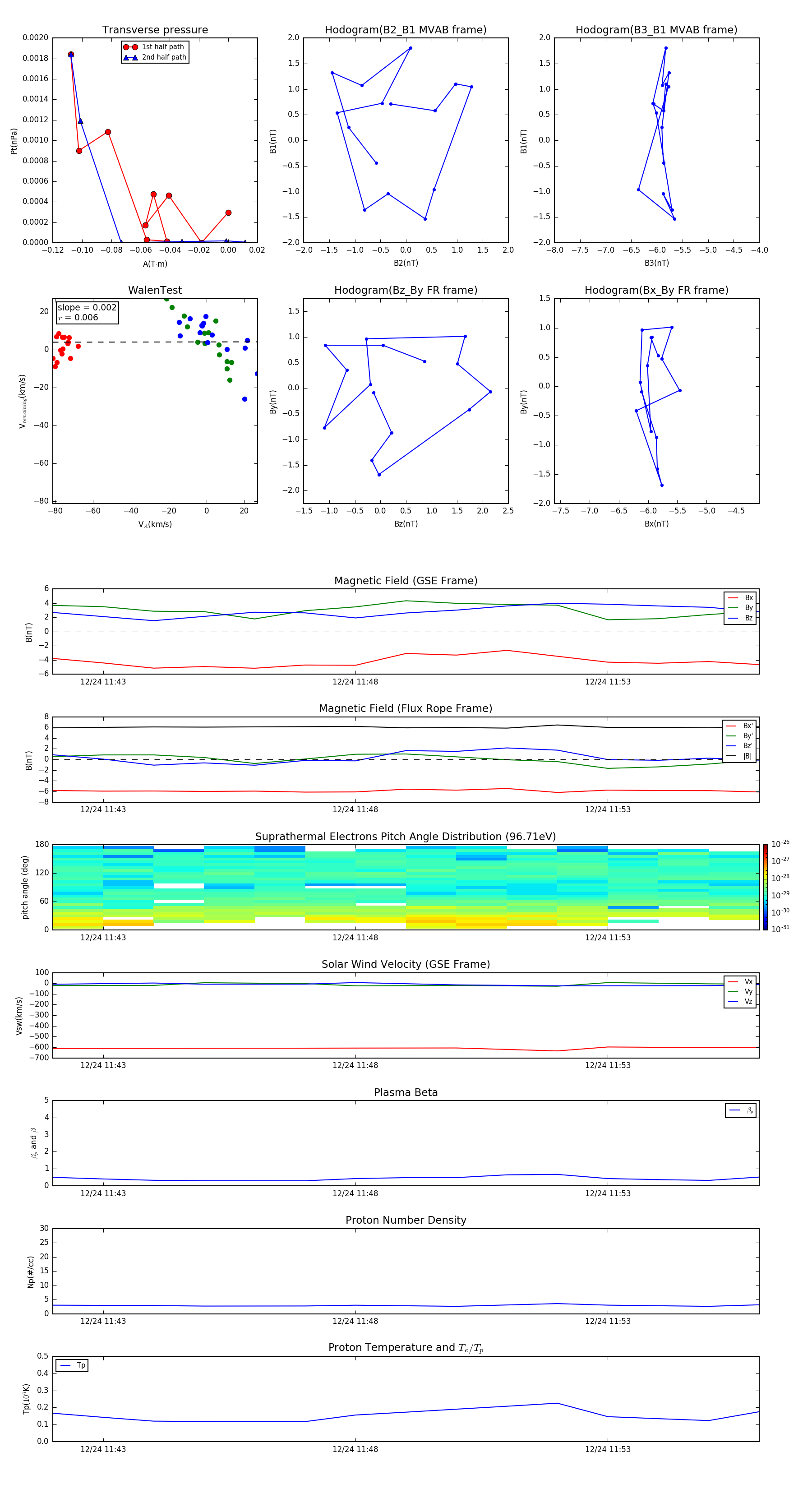The width and height of the screenshot is (812, 1489).
Task: Click the 'V_A(km/s)' axis label
Action: click(155, 524)
